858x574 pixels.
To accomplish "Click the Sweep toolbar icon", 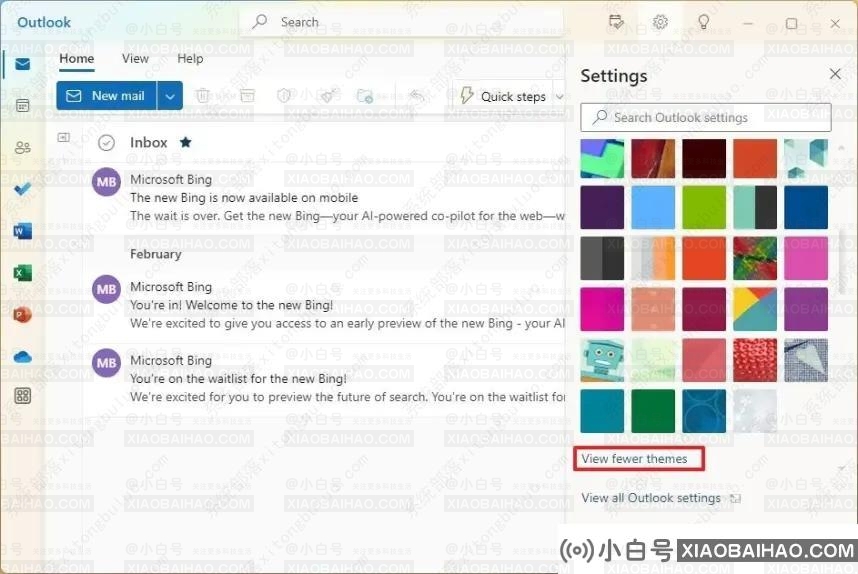I will point(327,96).
